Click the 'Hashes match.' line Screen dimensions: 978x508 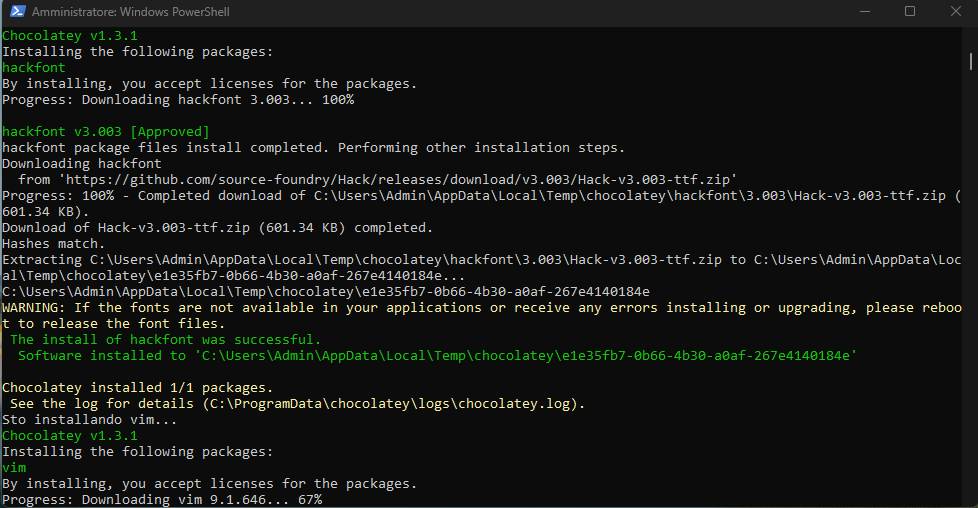[54, 244]
